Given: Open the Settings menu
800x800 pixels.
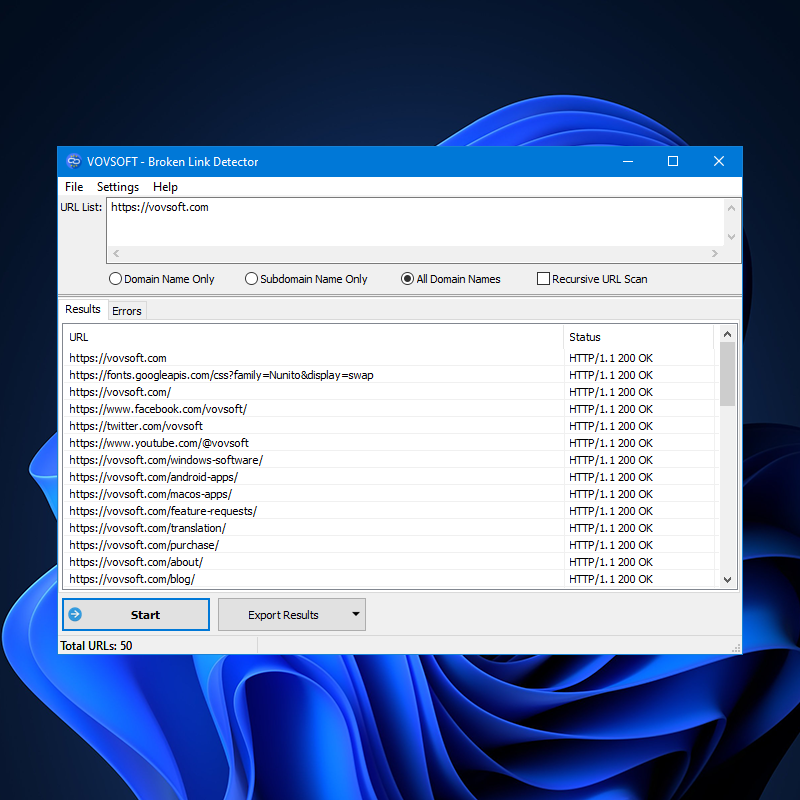Looking at the screenshot, I should coord(118,187).
